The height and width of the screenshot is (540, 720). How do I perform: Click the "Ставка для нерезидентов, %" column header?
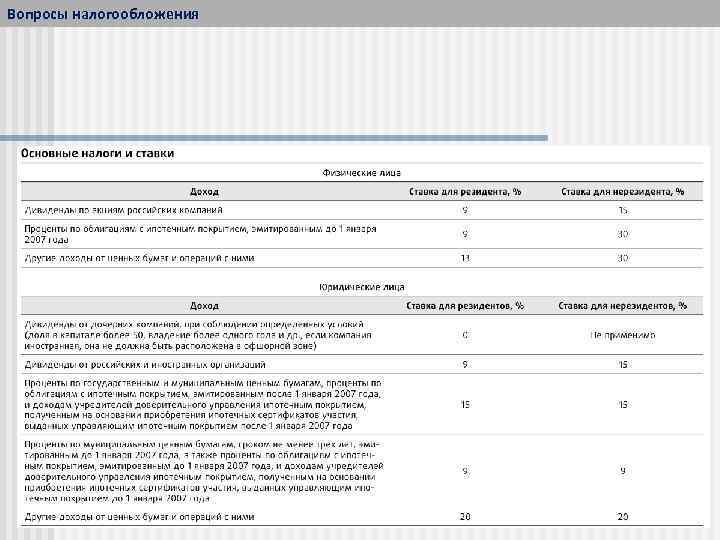(x=623, y=306)
